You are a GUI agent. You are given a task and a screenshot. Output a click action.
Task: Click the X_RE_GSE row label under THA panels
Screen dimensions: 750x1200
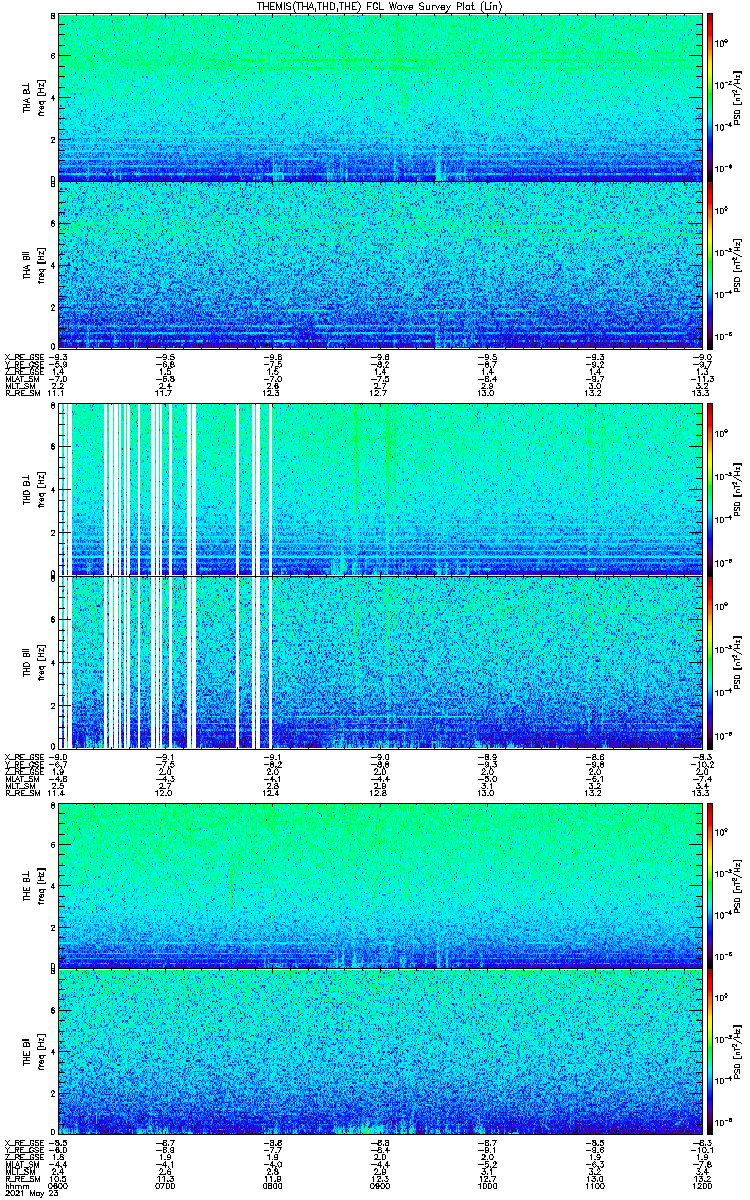click(x=23, y=356)
